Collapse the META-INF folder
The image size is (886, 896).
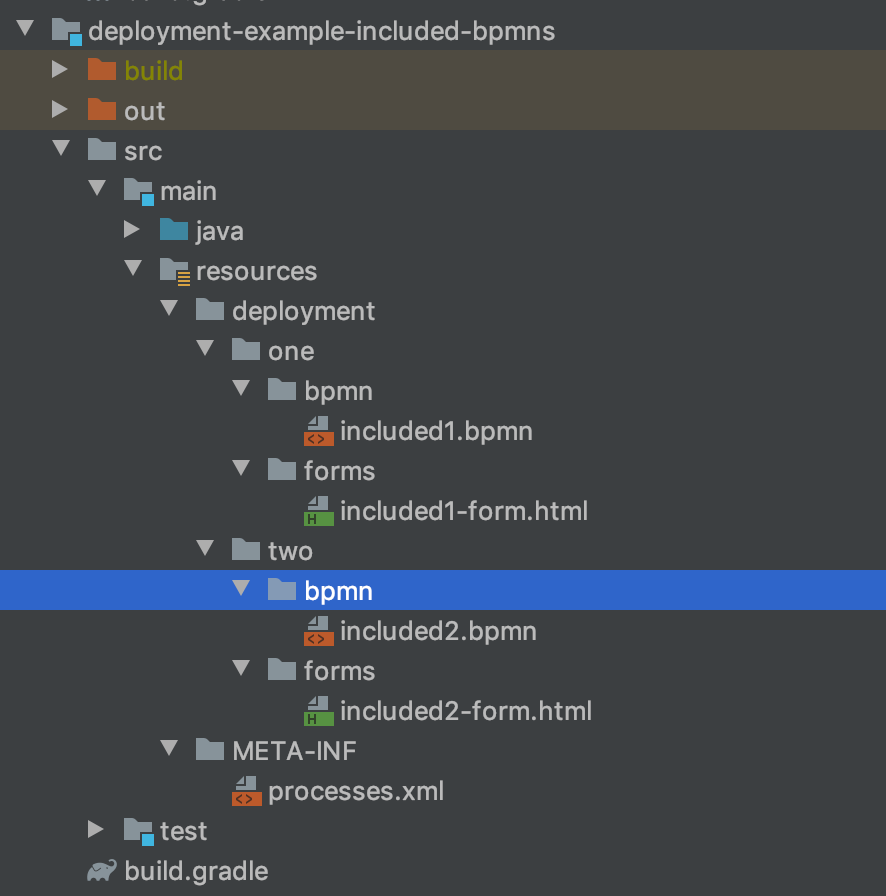click(x=169, y=749)
